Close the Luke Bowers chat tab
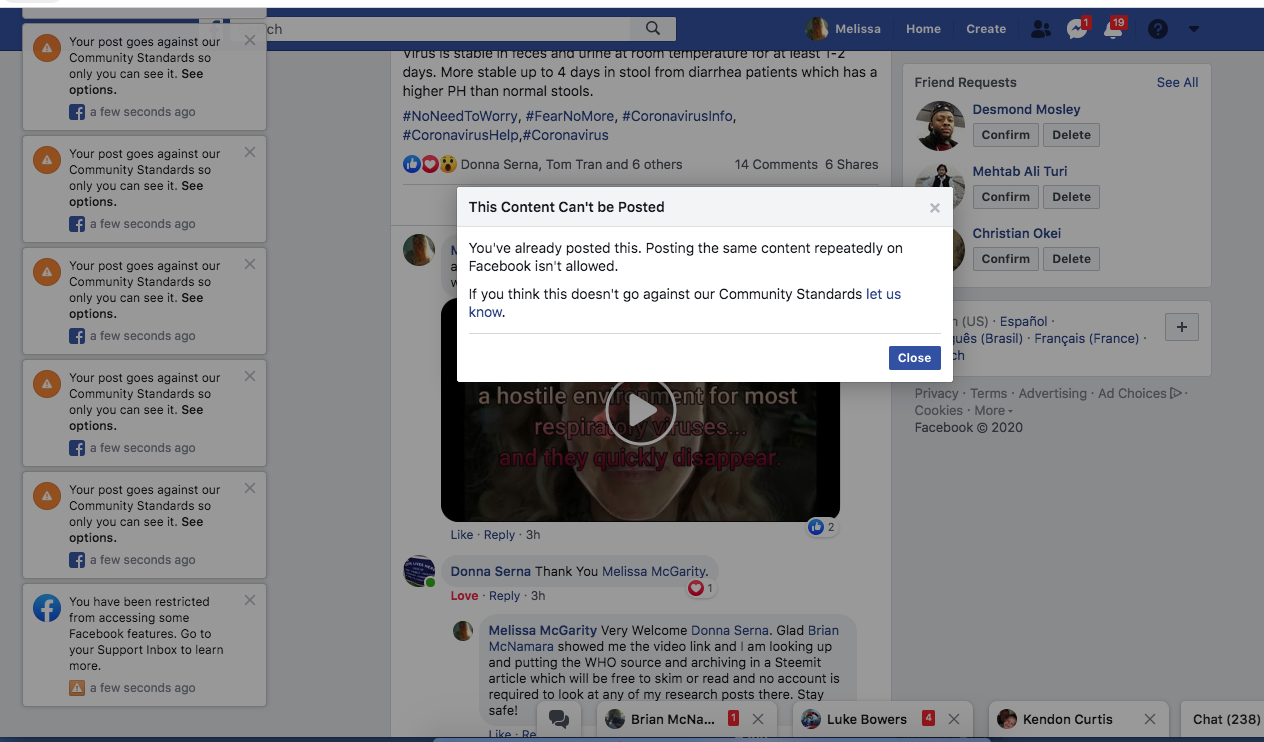 pyautogui.click(x=954, y=719)
